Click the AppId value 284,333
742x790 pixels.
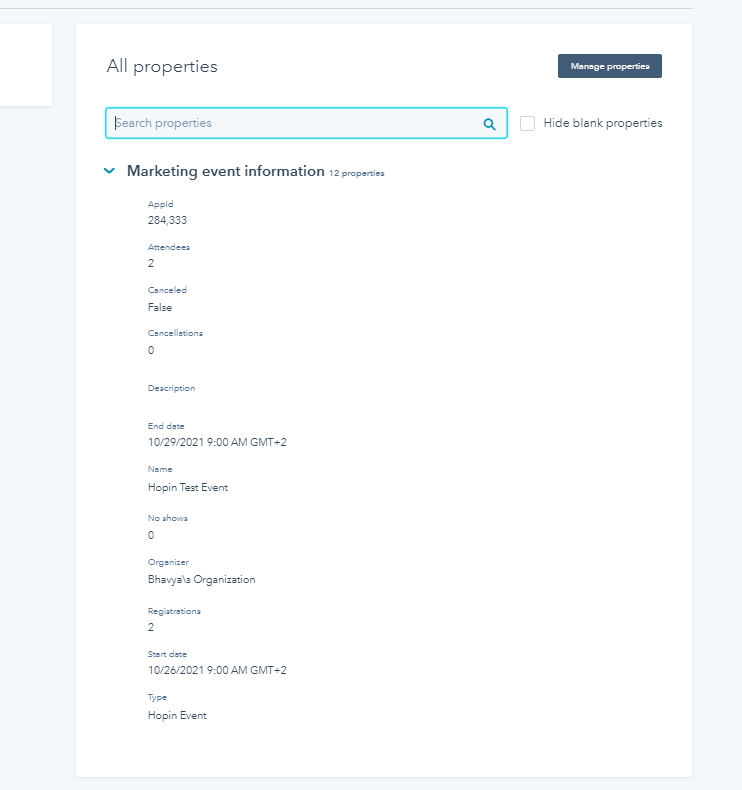(167, 220)
